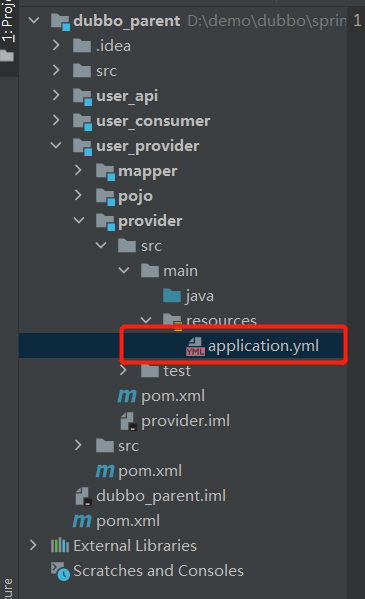Select the java folder label
Screen dimensions: 365x599
click(x=200, y=296)
